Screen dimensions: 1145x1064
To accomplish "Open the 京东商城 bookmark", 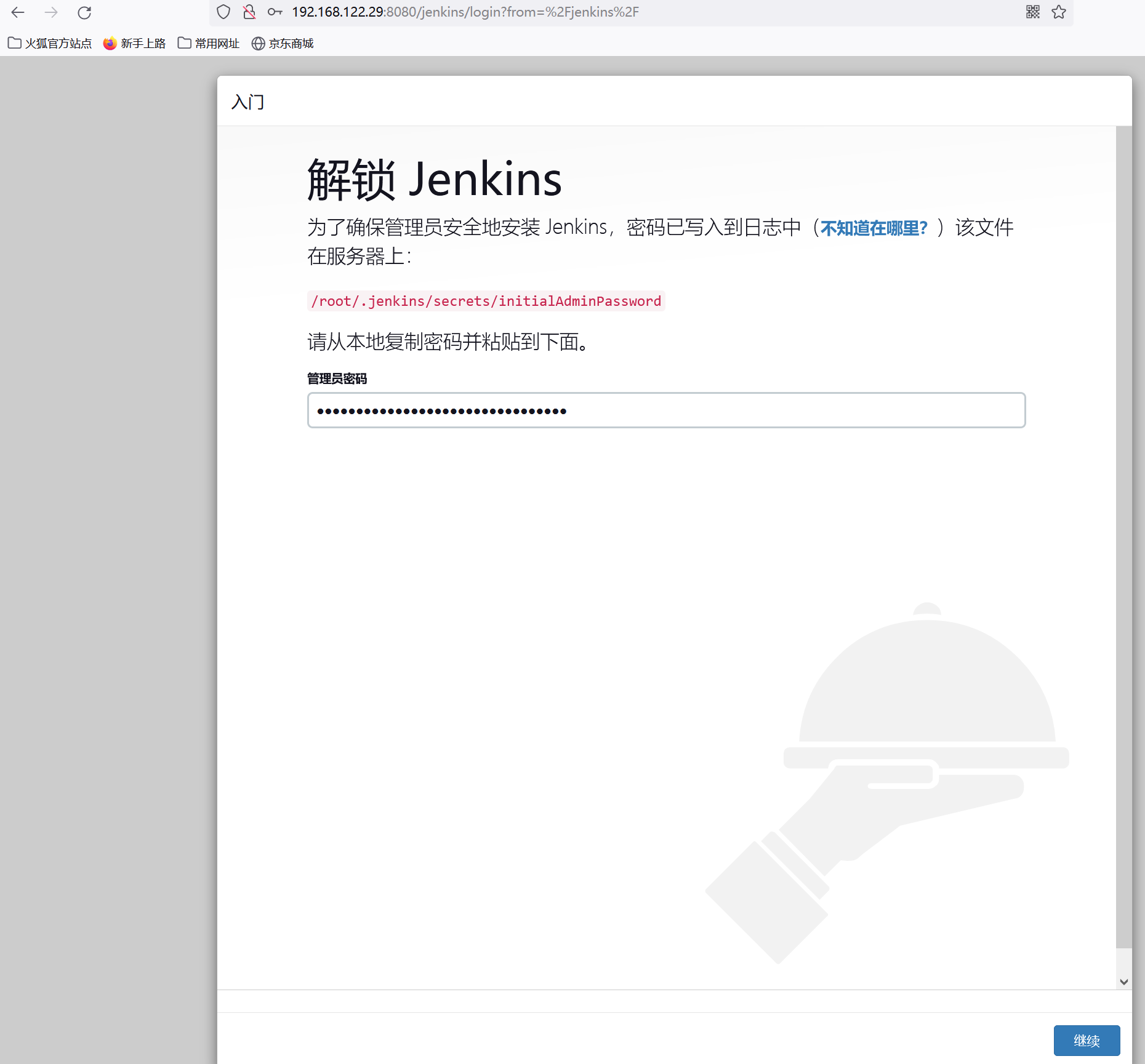I will pos(283,43).
